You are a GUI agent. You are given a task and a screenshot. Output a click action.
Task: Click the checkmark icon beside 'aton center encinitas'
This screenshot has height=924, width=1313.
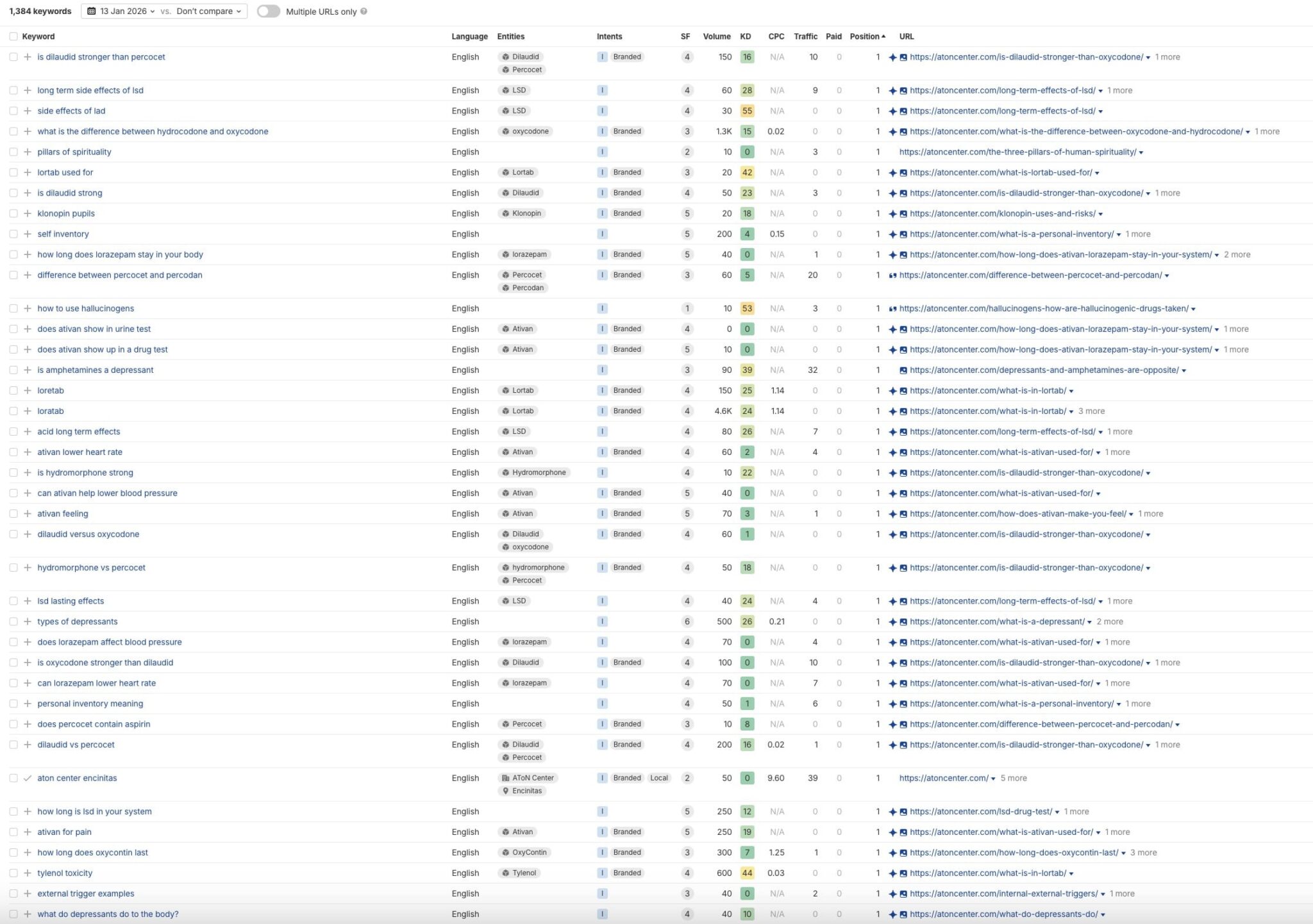tap(28, 778)
